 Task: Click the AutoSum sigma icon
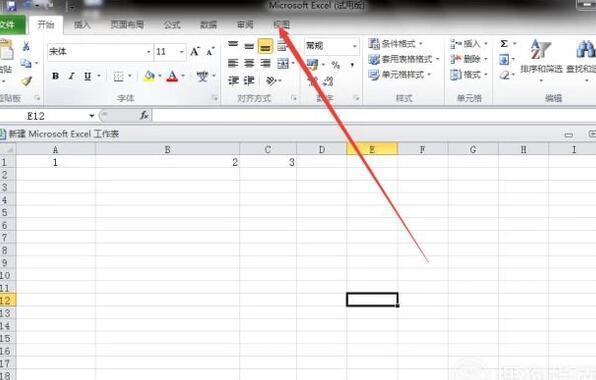pos(504,44)
